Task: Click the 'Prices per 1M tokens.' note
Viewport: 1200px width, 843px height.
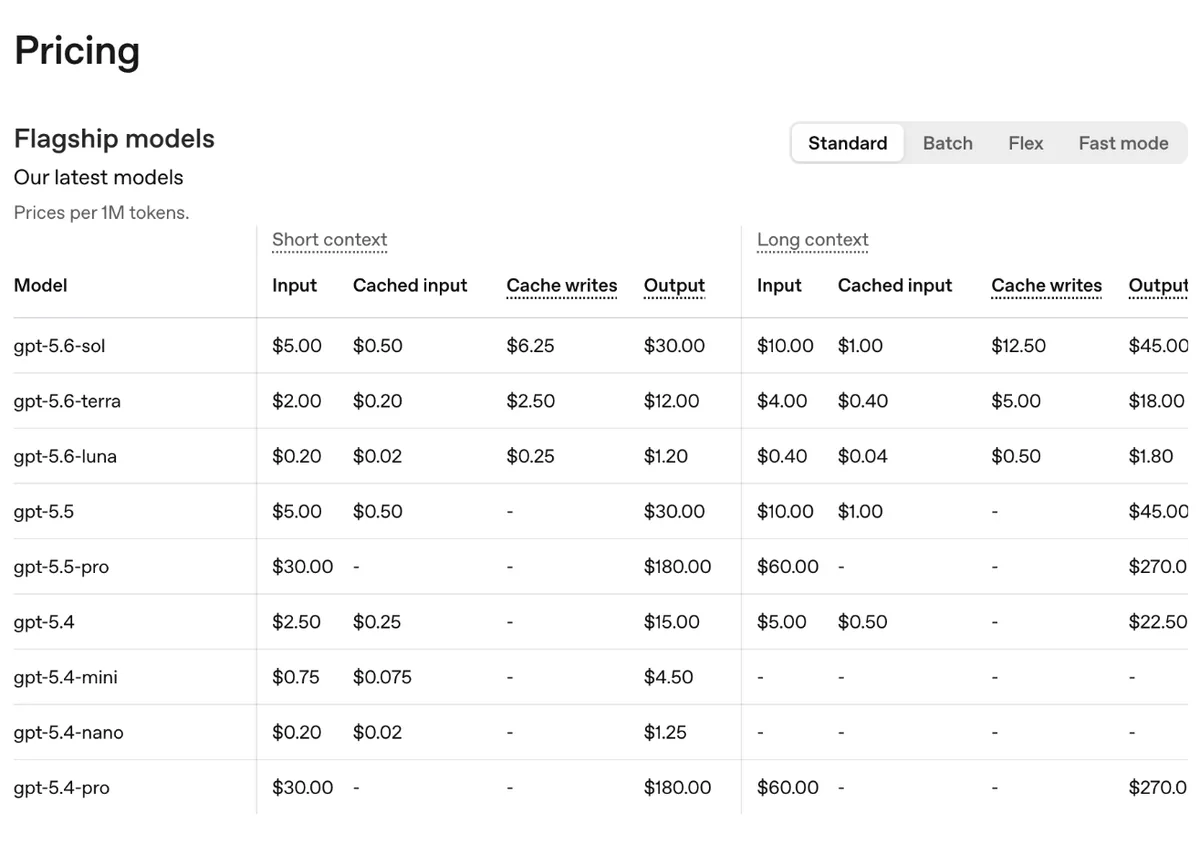Action: pos(101,213)
